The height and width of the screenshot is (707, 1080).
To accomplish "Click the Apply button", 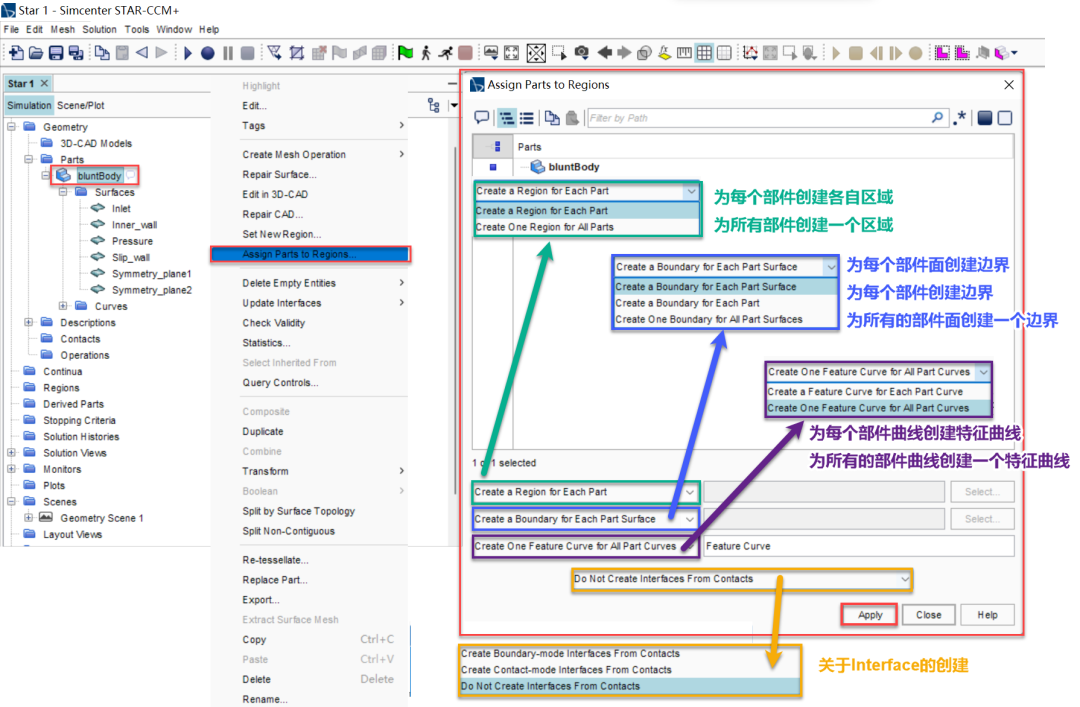I will (x=869, y=615).
